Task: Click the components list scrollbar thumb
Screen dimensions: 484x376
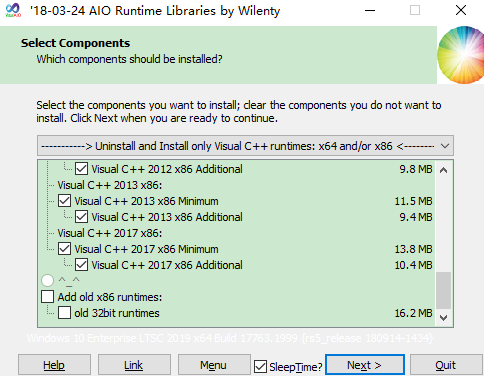Action: (x=443, y=290)
